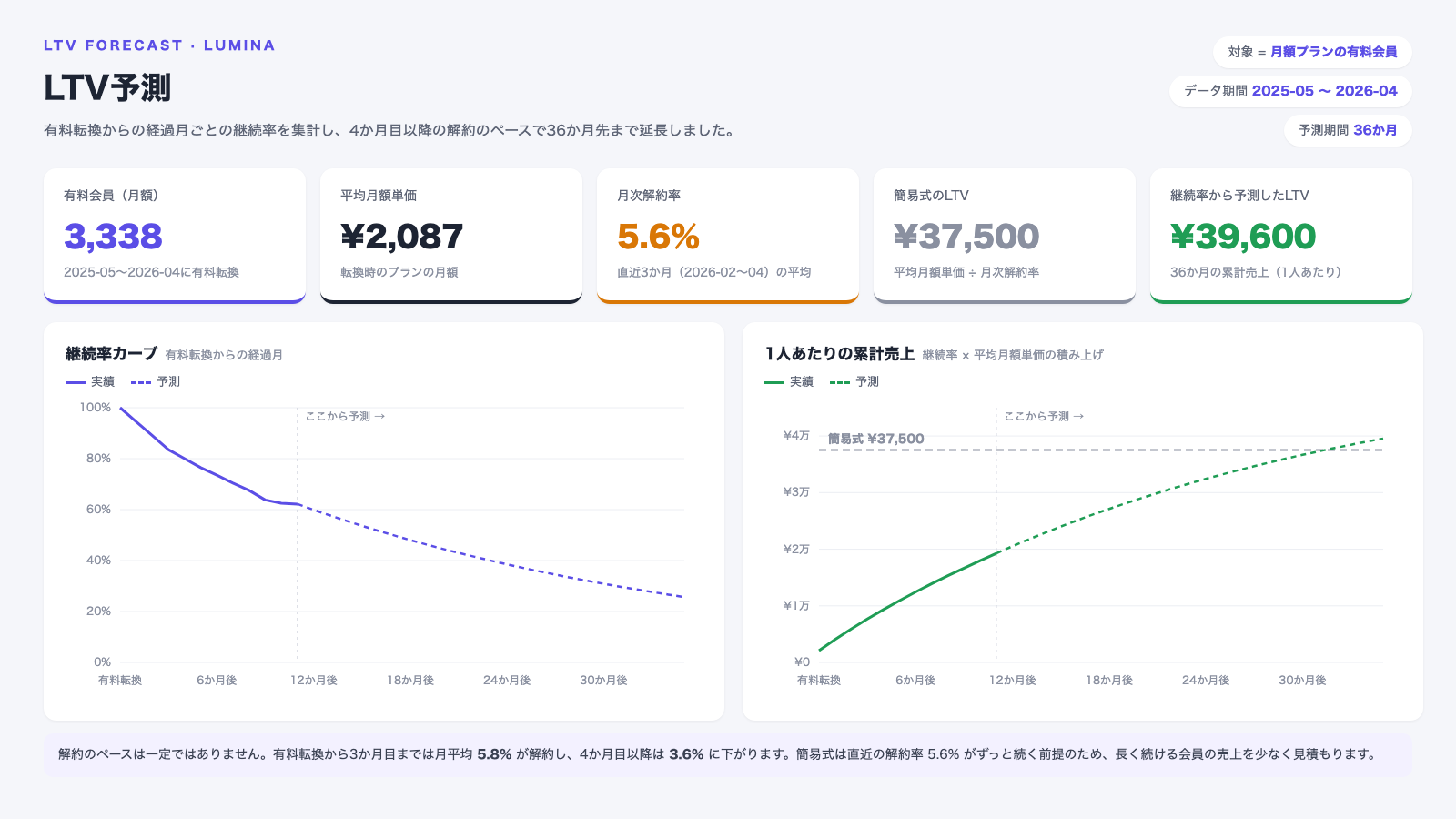Click the ¥2万 axis label

796,549
